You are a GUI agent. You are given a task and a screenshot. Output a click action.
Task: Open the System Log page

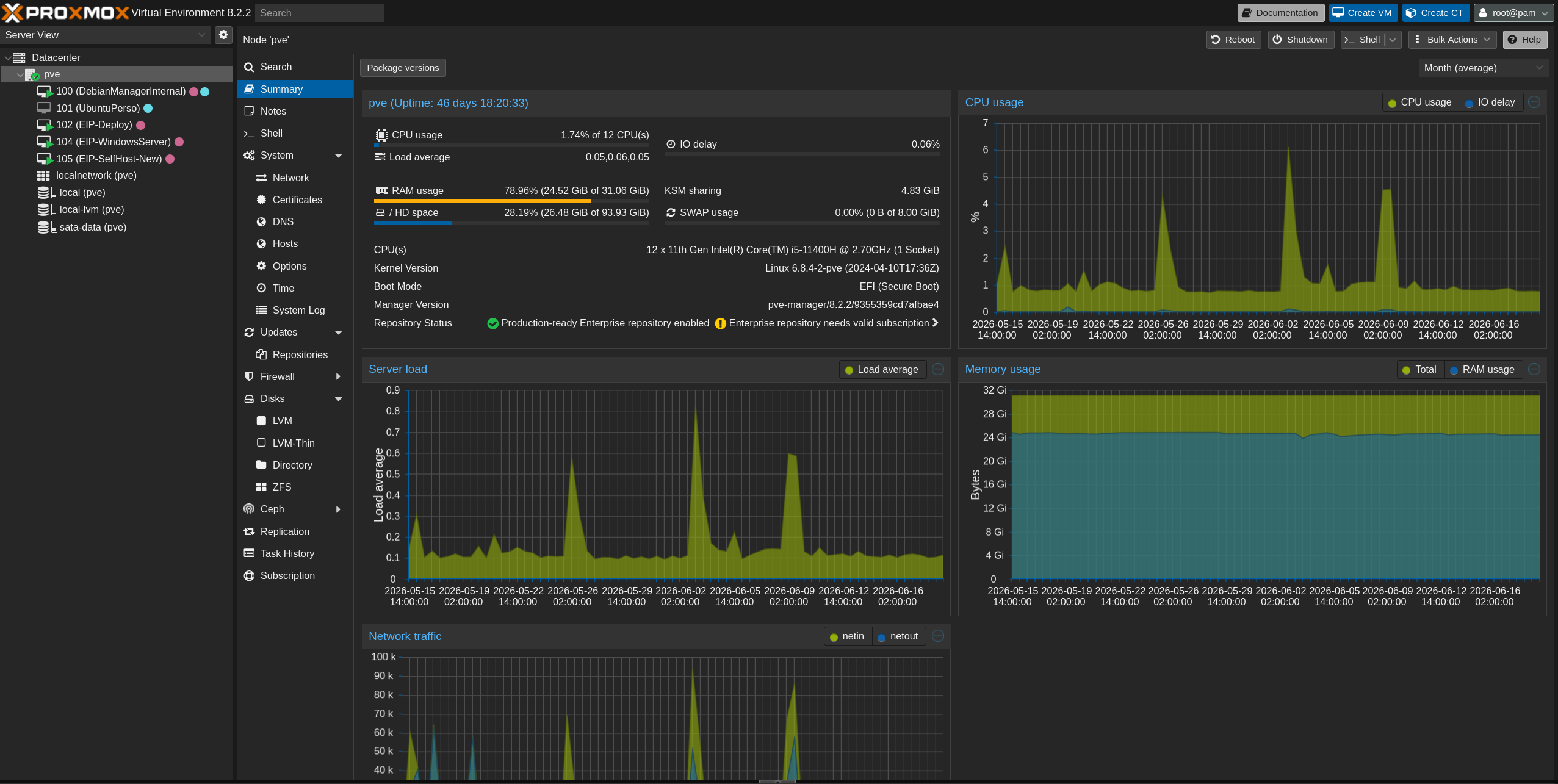pyautogui.click(x=295, y=310)
